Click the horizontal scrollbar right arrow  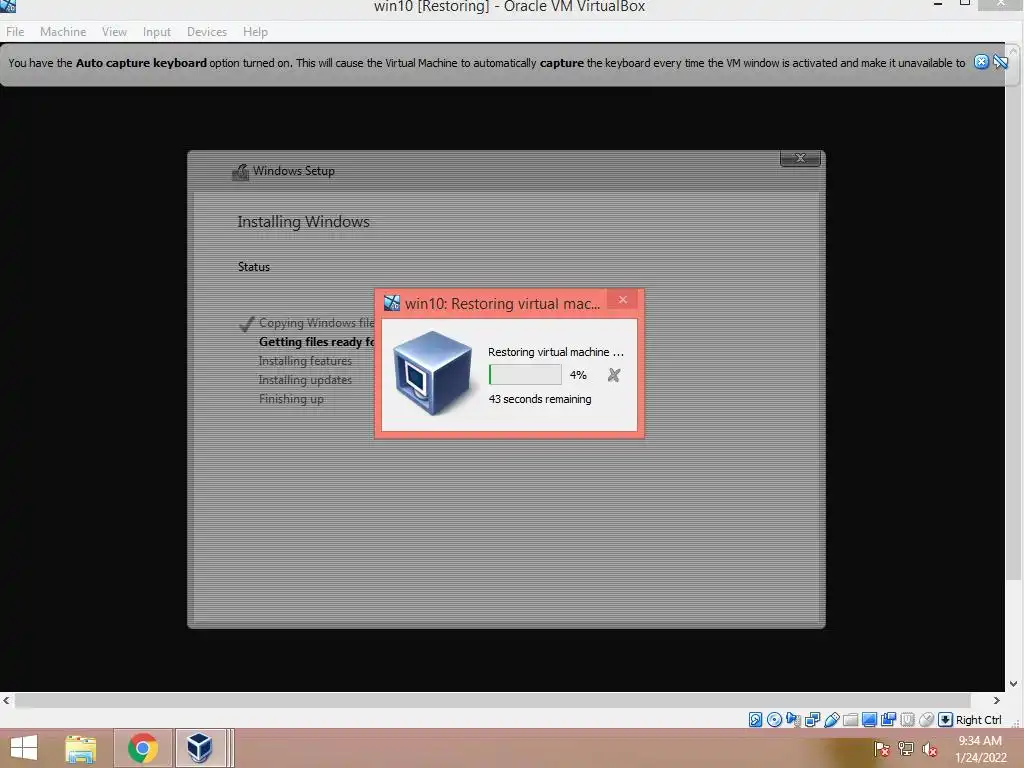click(x=997, y=700)
